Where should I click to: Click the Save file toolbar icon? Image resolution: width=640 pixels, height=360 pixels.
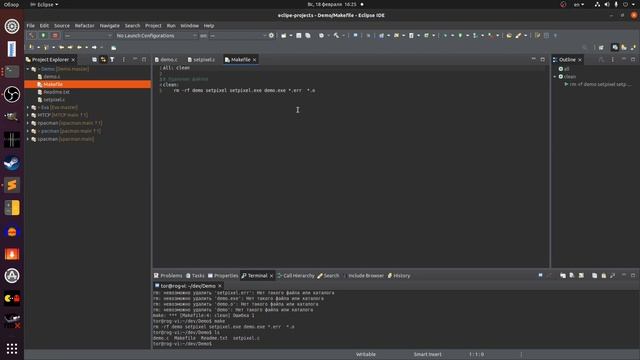point(299,36)
